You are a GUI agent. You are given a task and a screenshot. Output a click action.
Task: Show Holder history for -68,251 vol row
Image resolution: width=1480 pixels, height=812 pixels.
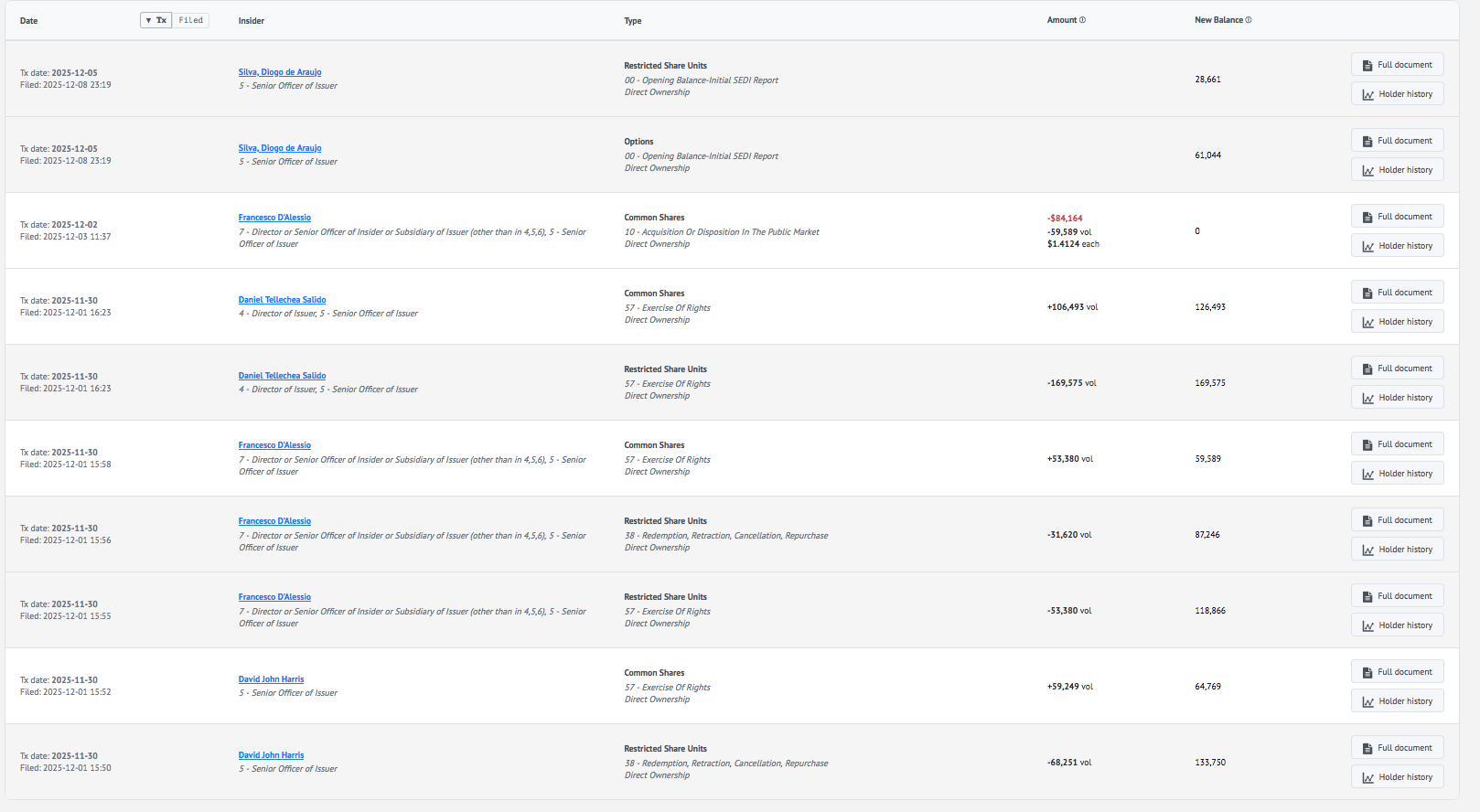tap(1397, 777)
